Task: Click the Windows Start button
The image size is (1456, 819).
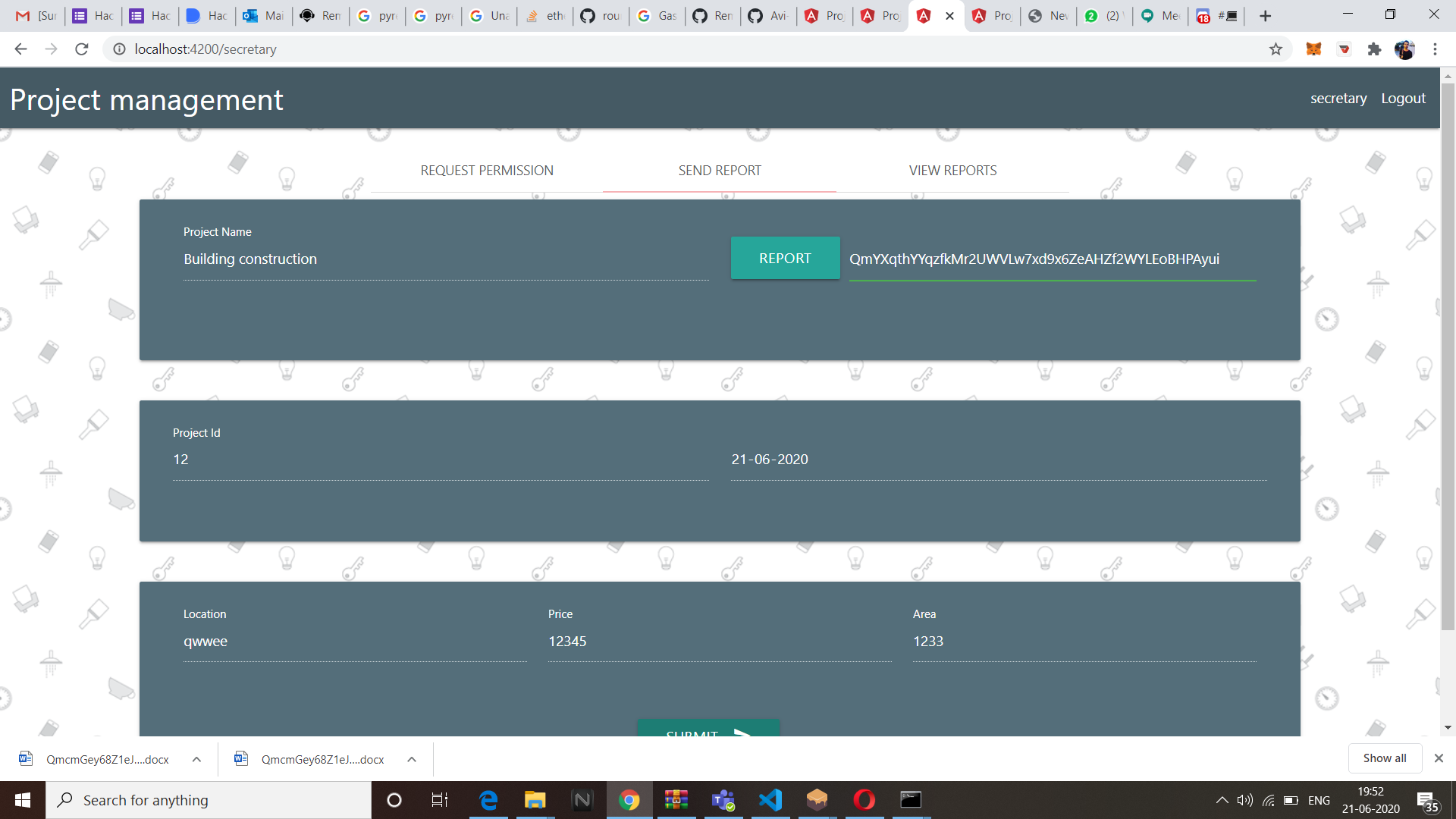Action: tap(23, 800)
